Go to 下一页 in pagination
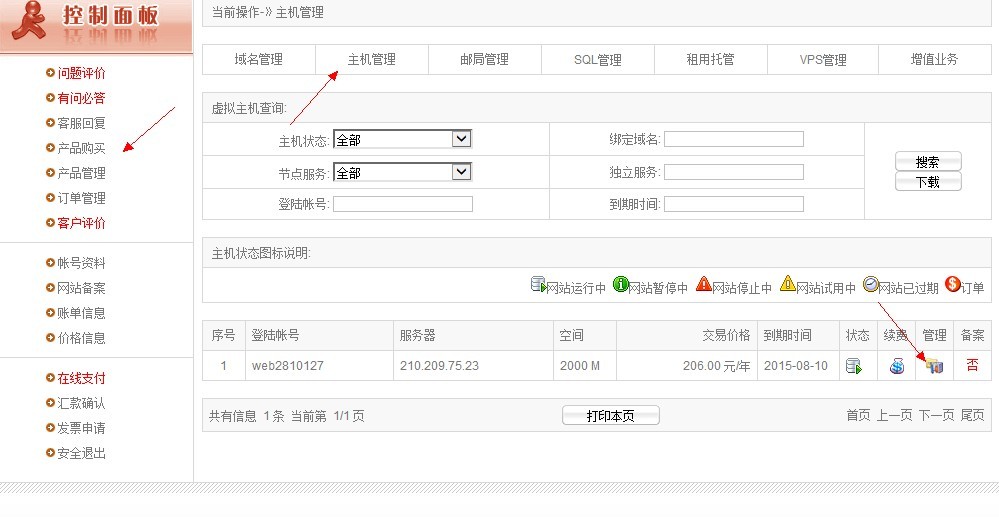 pyautogui.click(x=937, y=416)
